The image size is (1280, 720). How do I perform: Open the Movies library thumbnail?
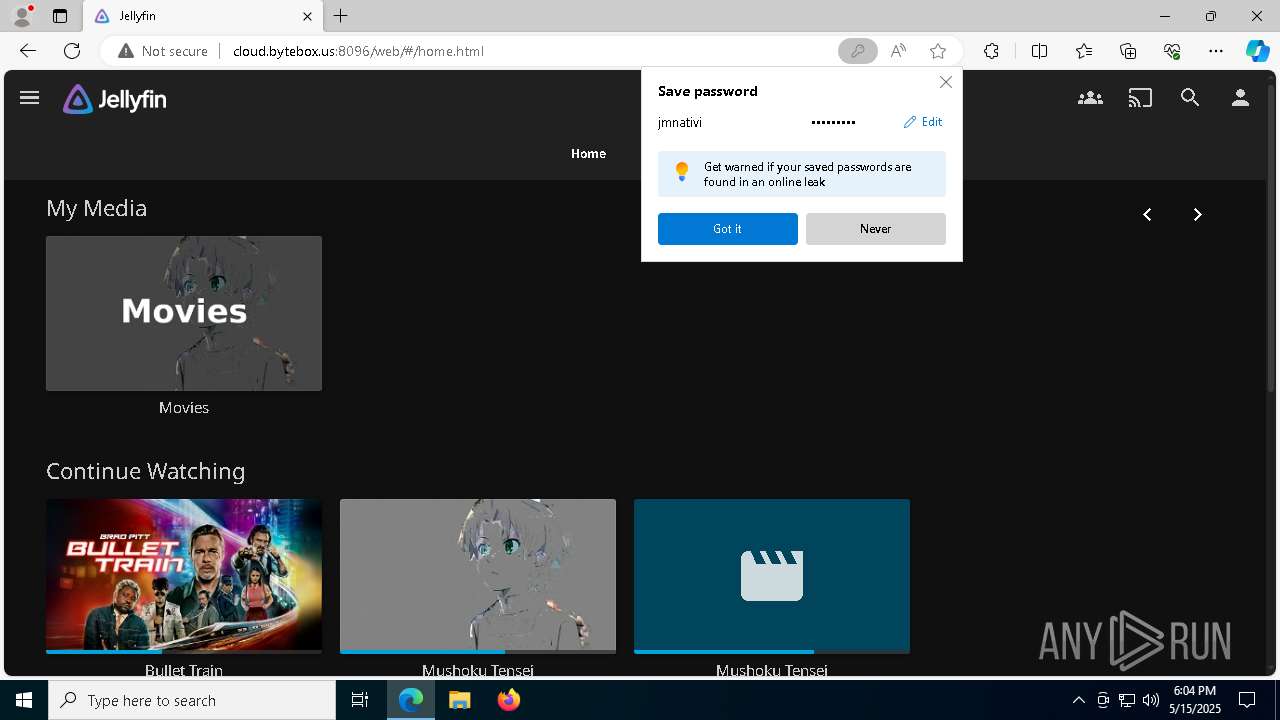tap(184, 313)
